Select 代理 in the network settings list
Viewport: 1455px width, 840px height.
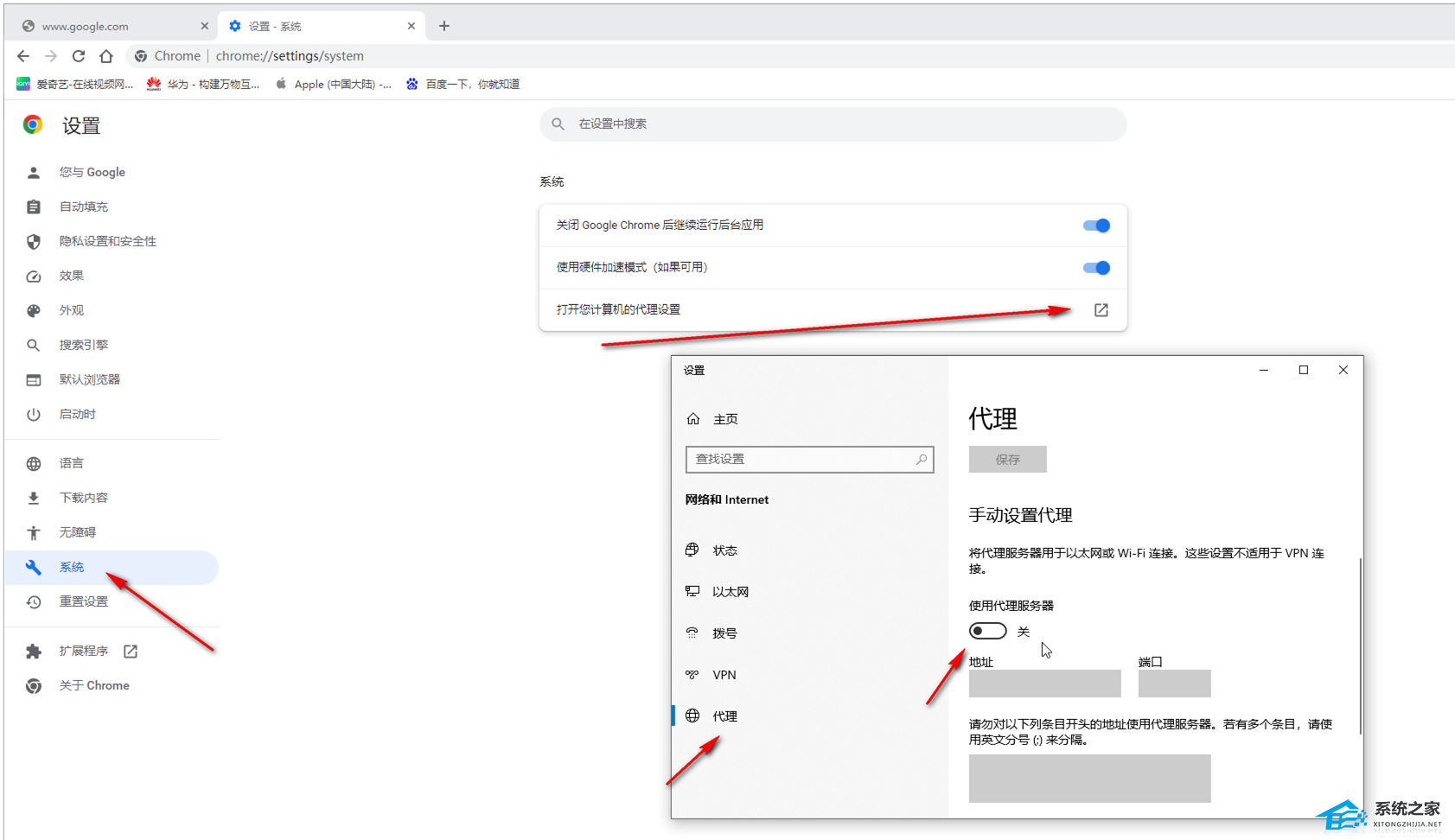(724, 716)
